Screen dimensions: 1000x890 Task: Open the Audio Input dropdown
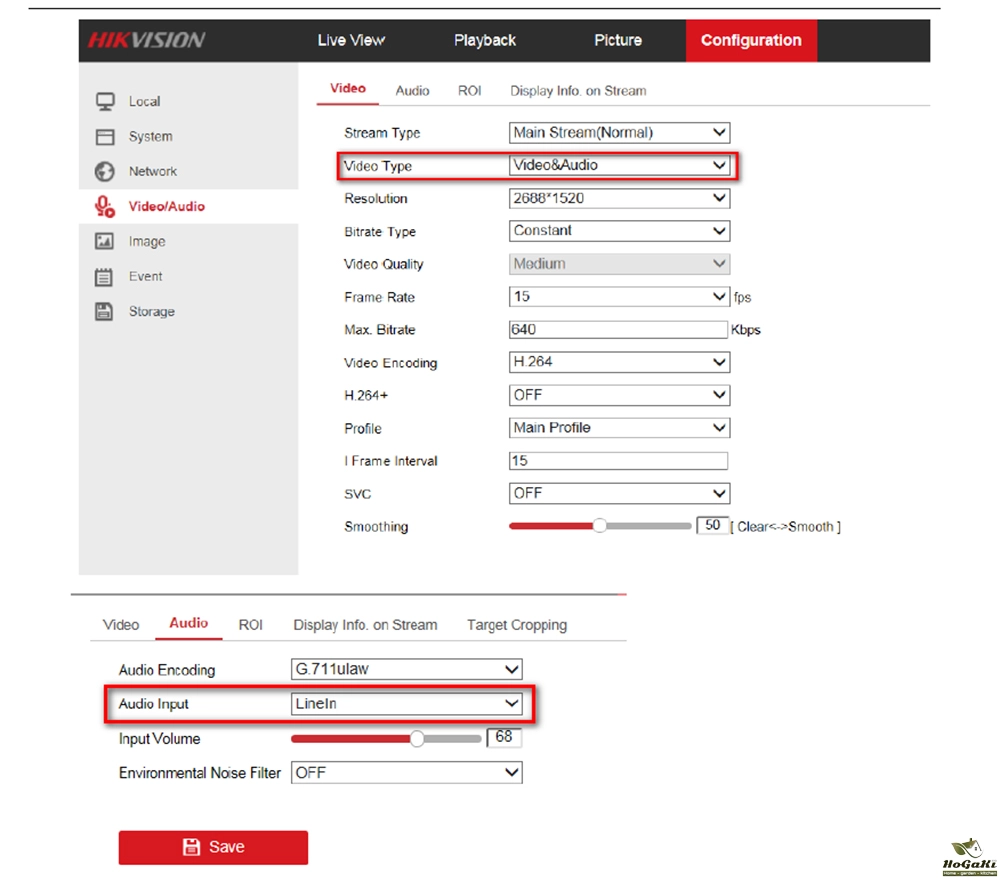point(406,704)
